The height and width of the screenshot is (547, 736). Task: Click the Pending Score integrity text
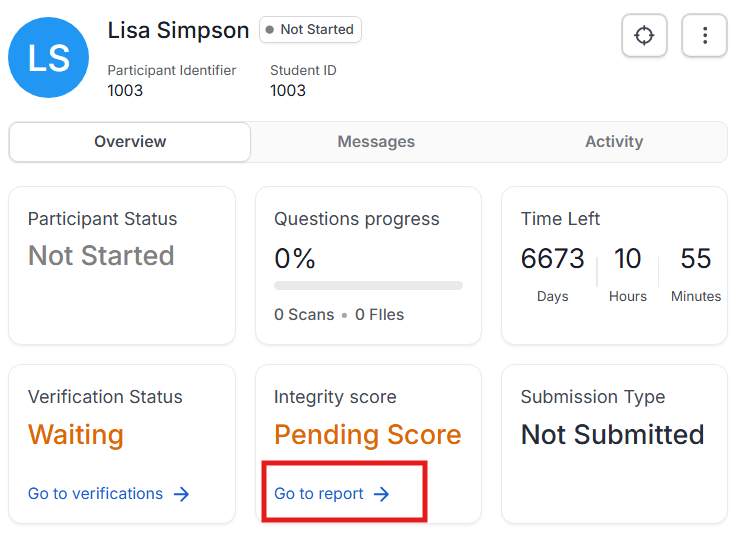tap(368, 434)
